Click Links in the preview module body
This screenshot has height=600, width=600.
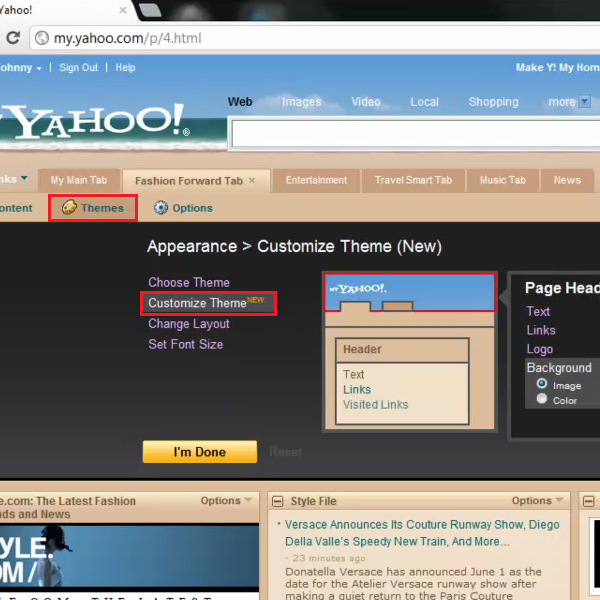click(357, 390)
